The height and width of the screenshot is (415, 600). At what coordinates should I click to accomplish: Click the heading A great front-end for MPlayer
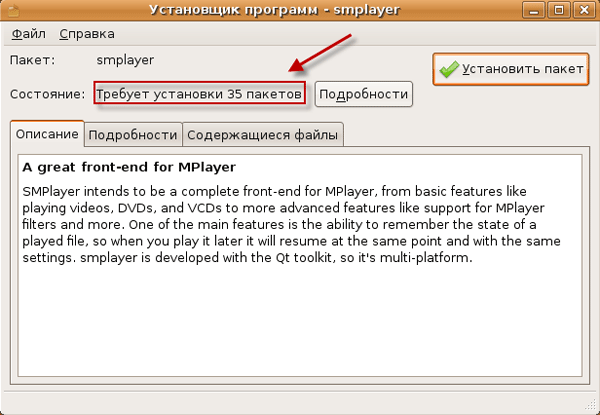pos(136,166)
